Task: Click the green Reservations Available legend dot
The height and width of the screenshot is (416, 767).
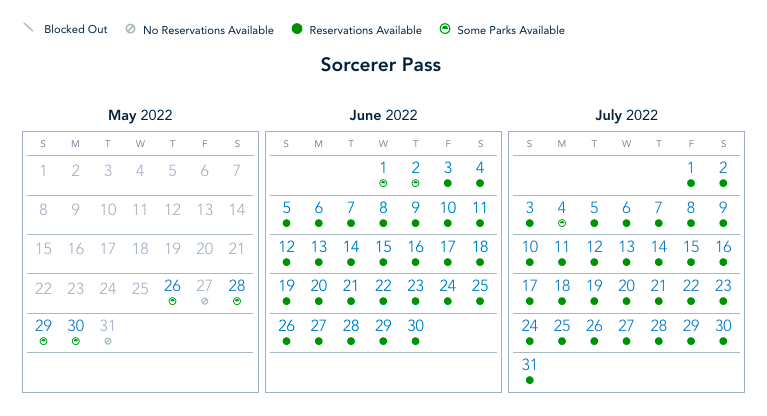Action: click(297, 30)
